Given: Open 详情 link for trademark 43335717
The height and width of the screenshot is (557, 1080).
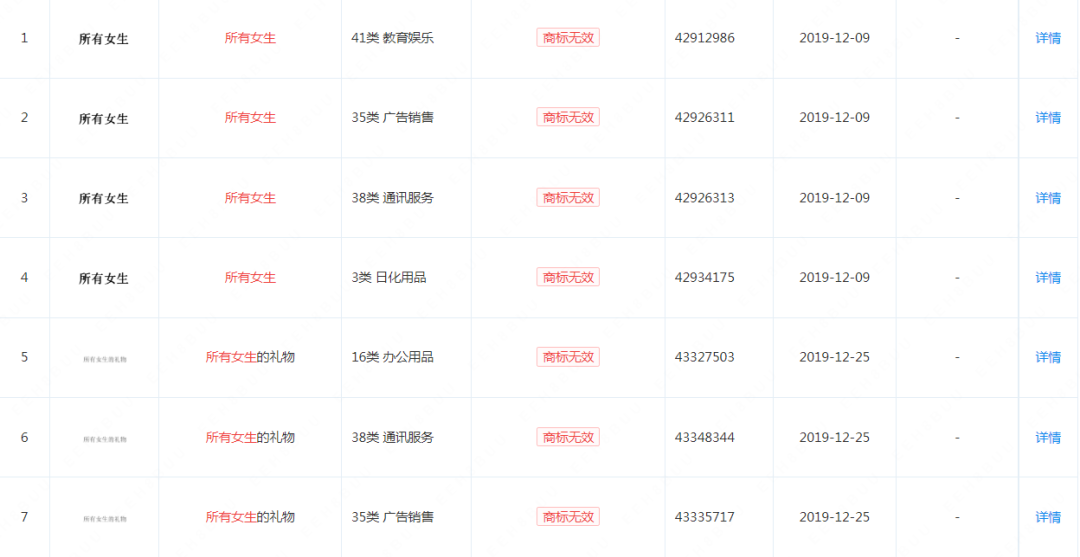Looking at the screenshot, I should click(1048, 517).
